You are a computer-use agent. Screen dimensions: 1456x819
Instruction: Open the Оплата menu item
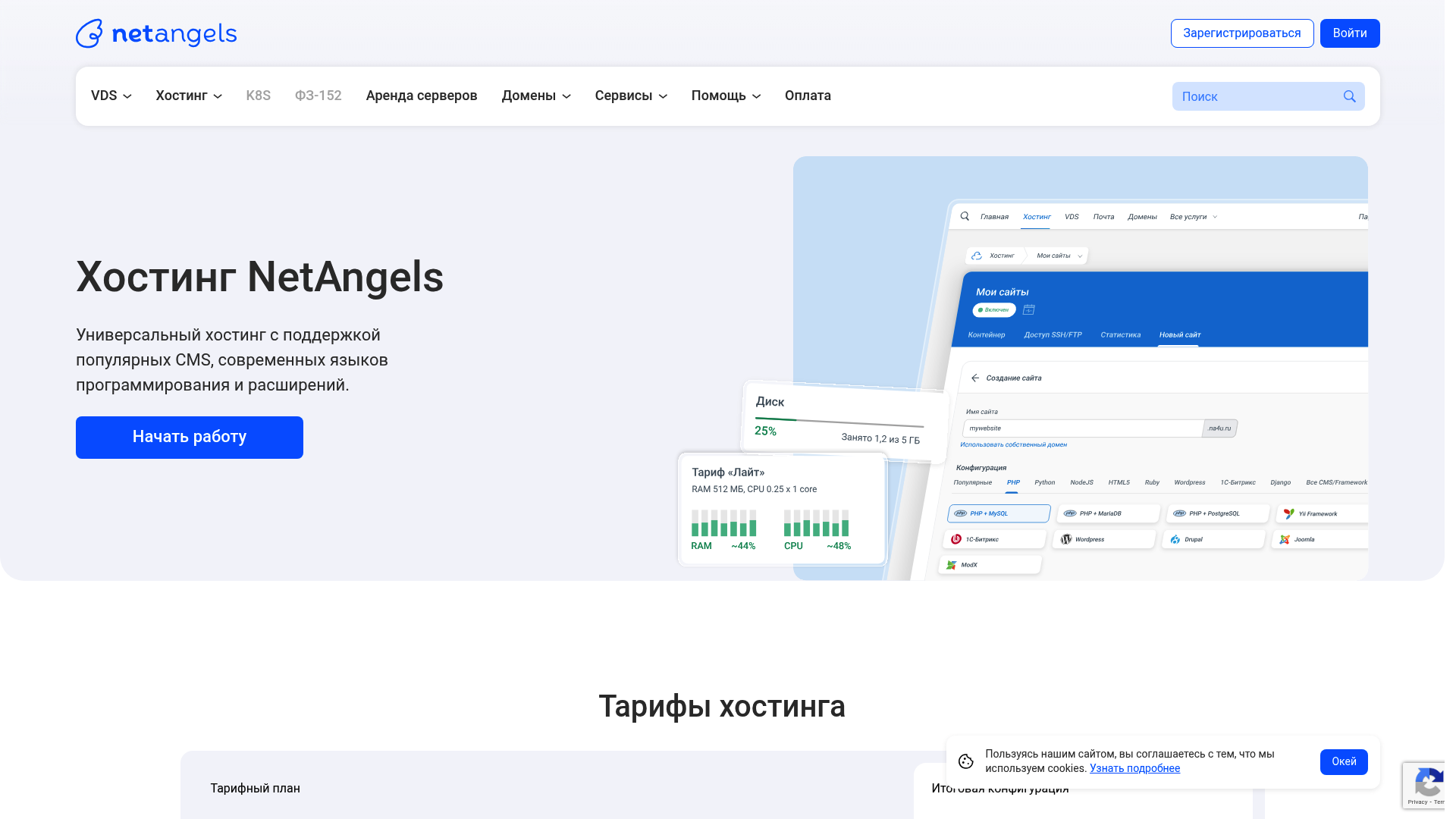point(807,96)
